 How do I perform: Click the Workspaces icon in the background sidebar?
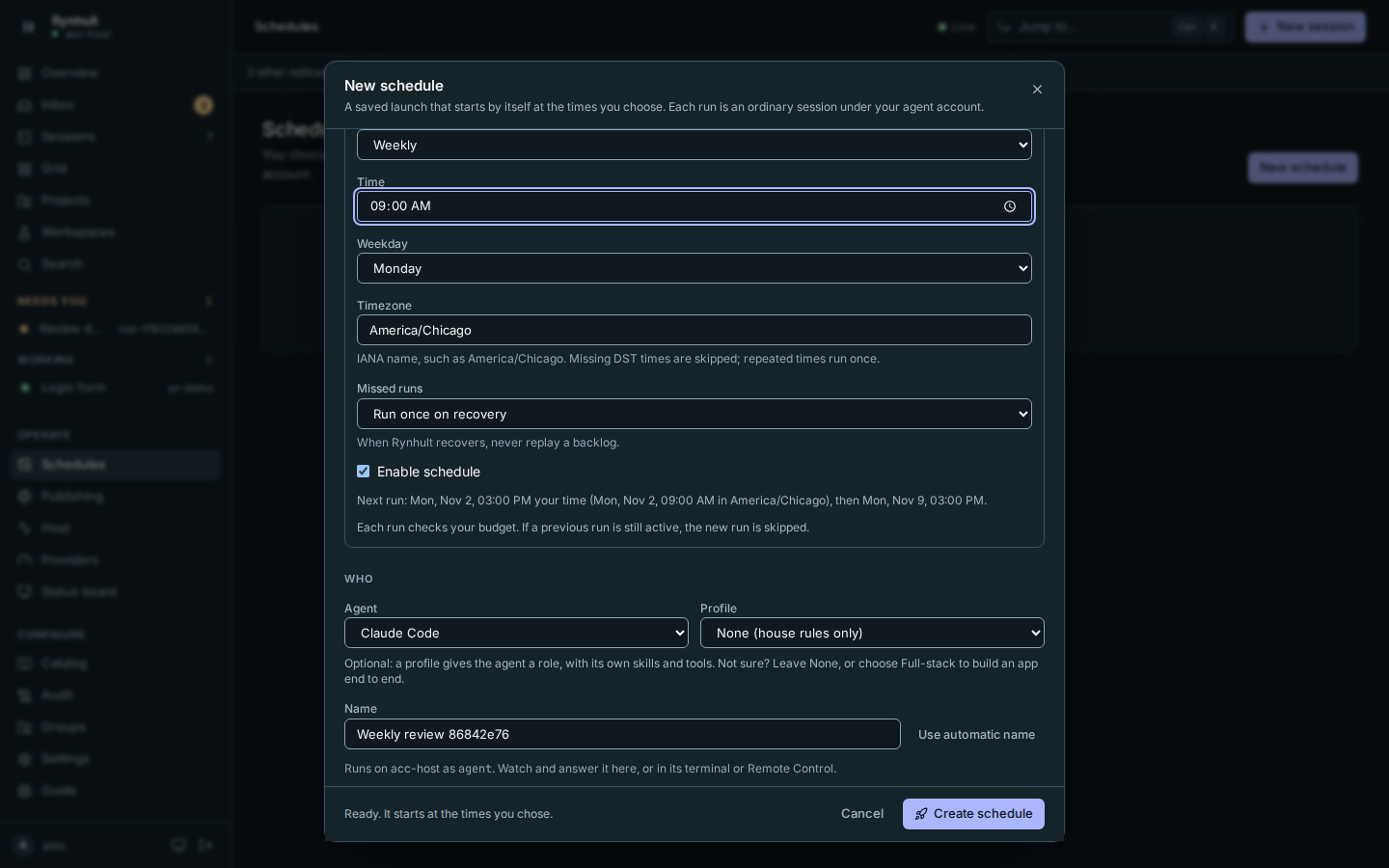pos(25,232)
